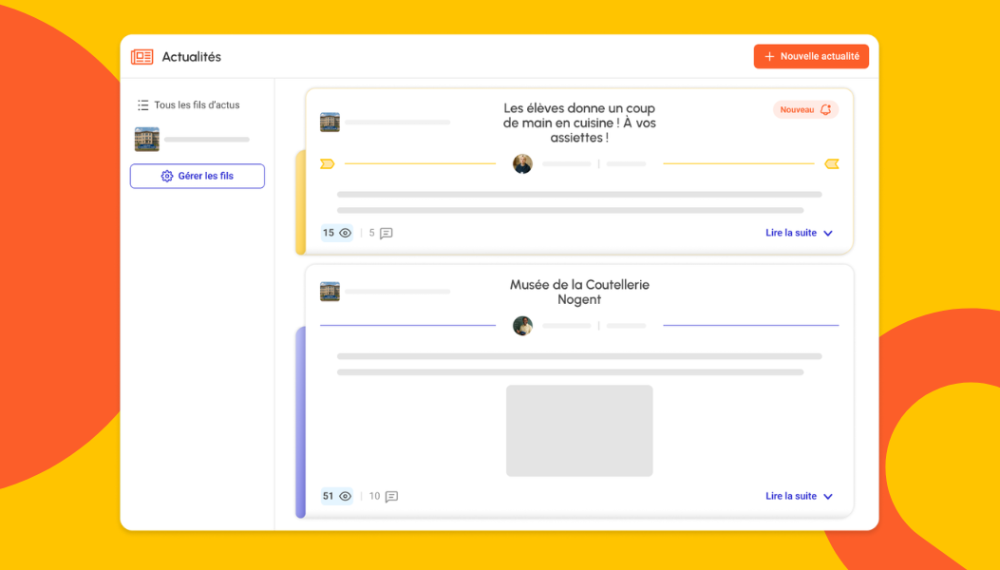Screen dimensions: 1000x570
Task: Click the yellow color bar on cuisine post
Action: (x=300, y=202)
